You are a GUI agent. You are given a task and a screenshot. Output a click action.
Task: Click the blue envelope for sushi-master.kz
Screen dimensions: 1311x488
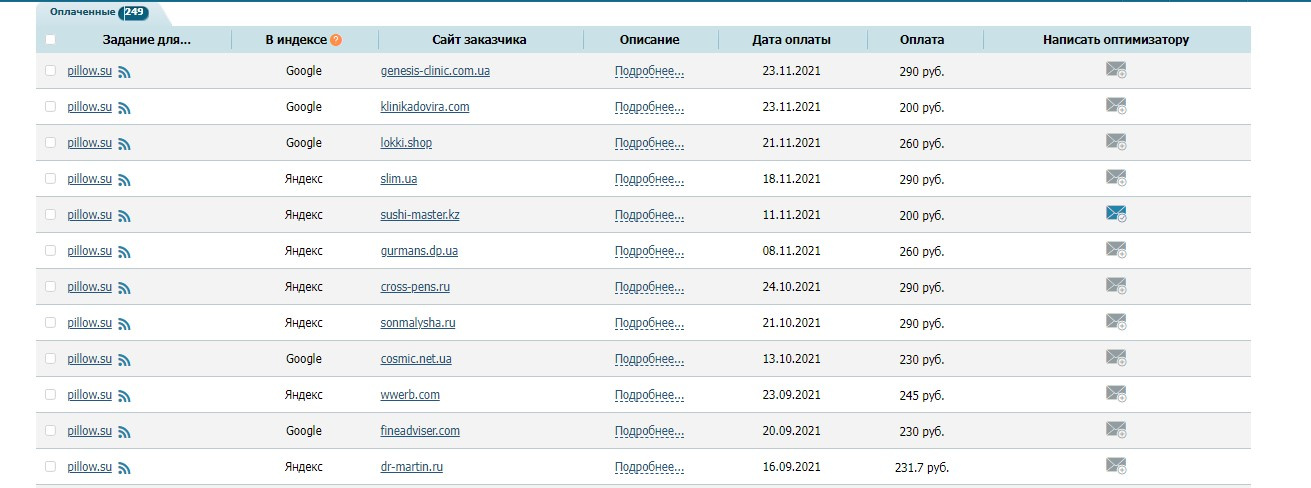click(1116, 214)
